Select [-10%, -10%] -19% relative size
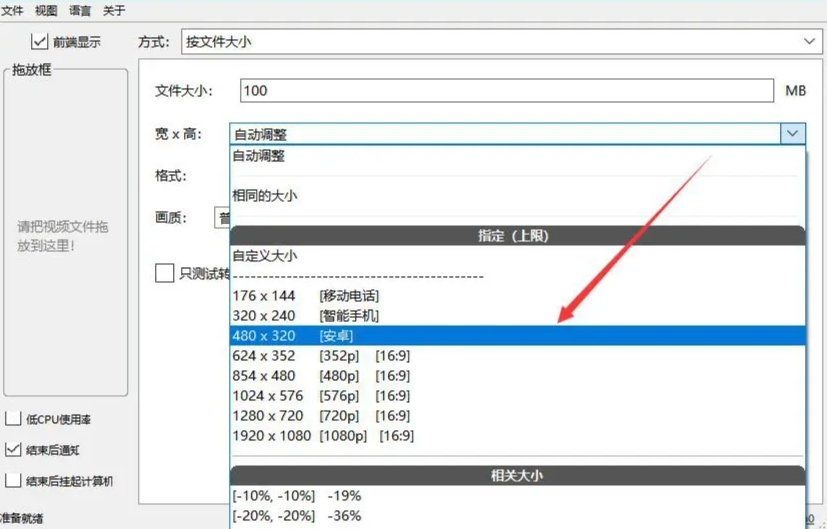 click(x=518, y=496)
